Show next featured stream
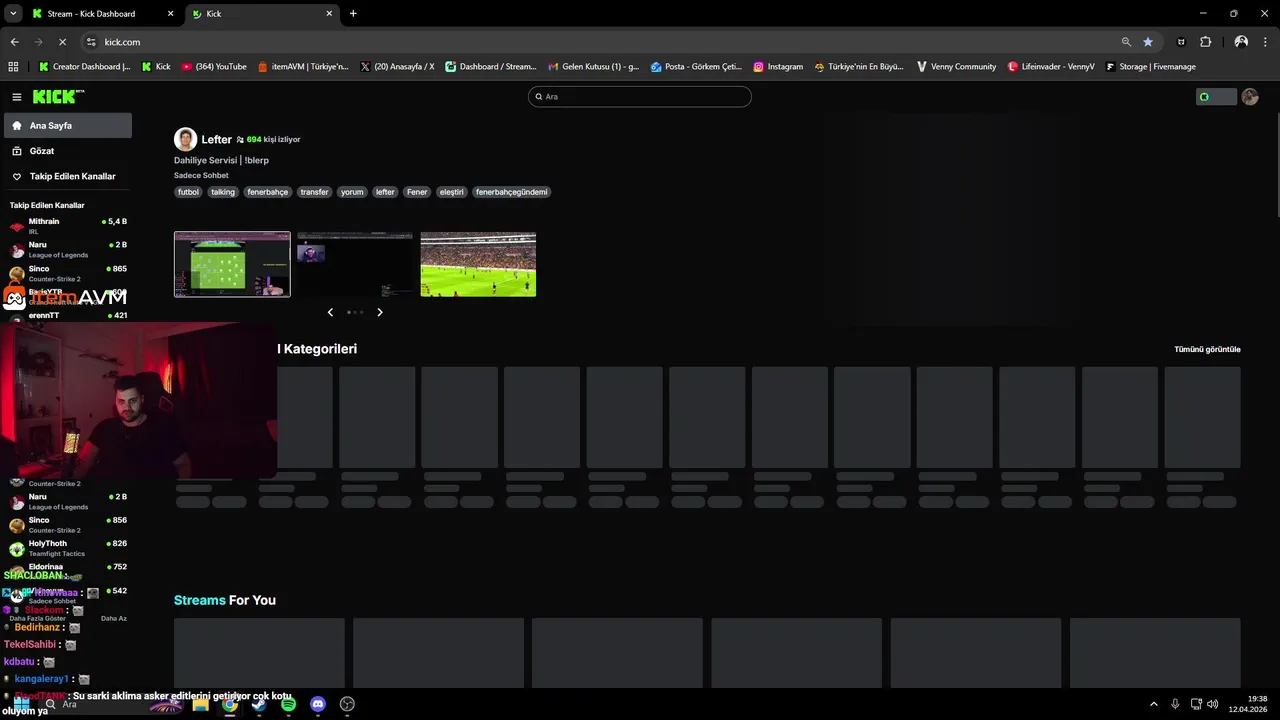1280x720 pixels. (380, 312)
